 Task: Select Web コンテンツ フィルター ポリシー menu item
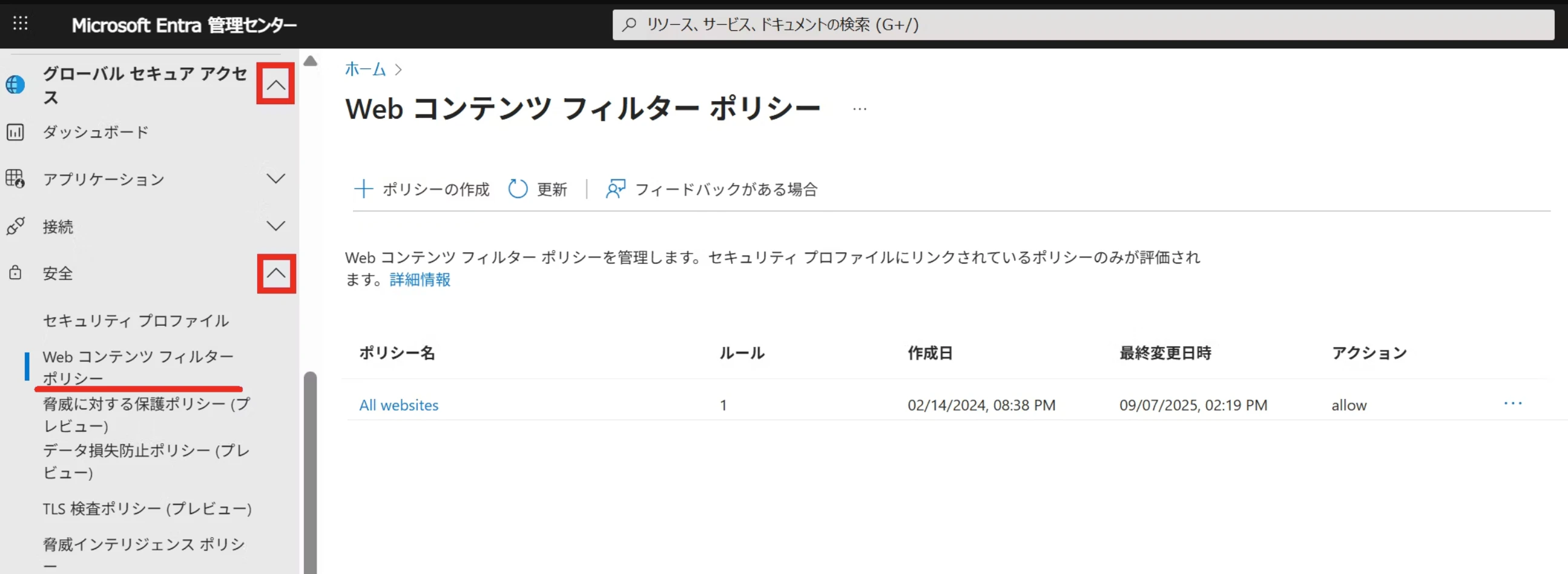(x=138, y=367)
